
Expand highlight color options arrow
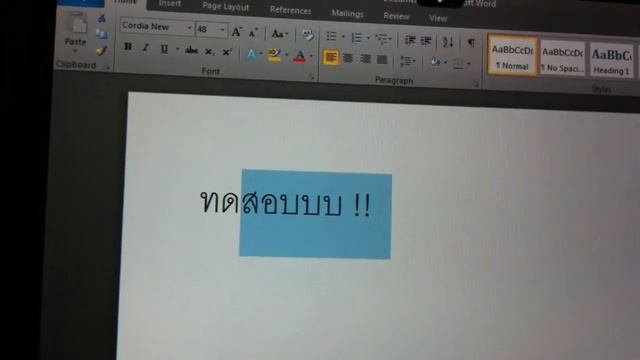tap(286, 55)
